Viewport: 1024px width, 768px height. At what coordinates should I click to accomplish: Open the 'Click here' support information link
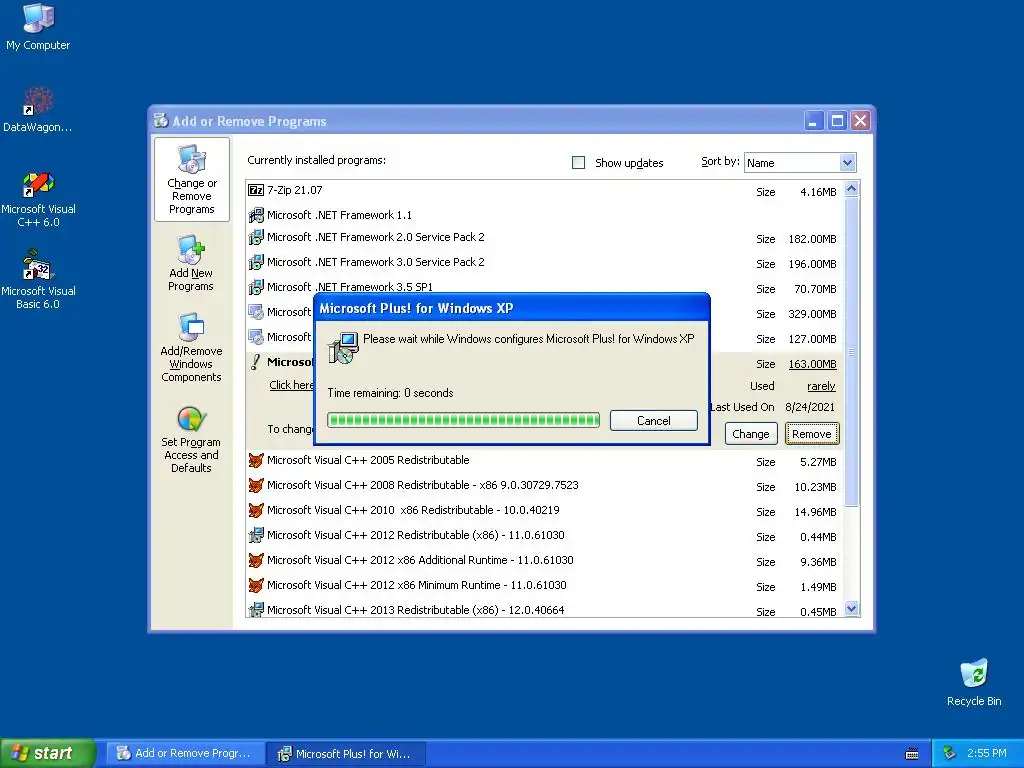pyautogui.click(x=291, y=385)
